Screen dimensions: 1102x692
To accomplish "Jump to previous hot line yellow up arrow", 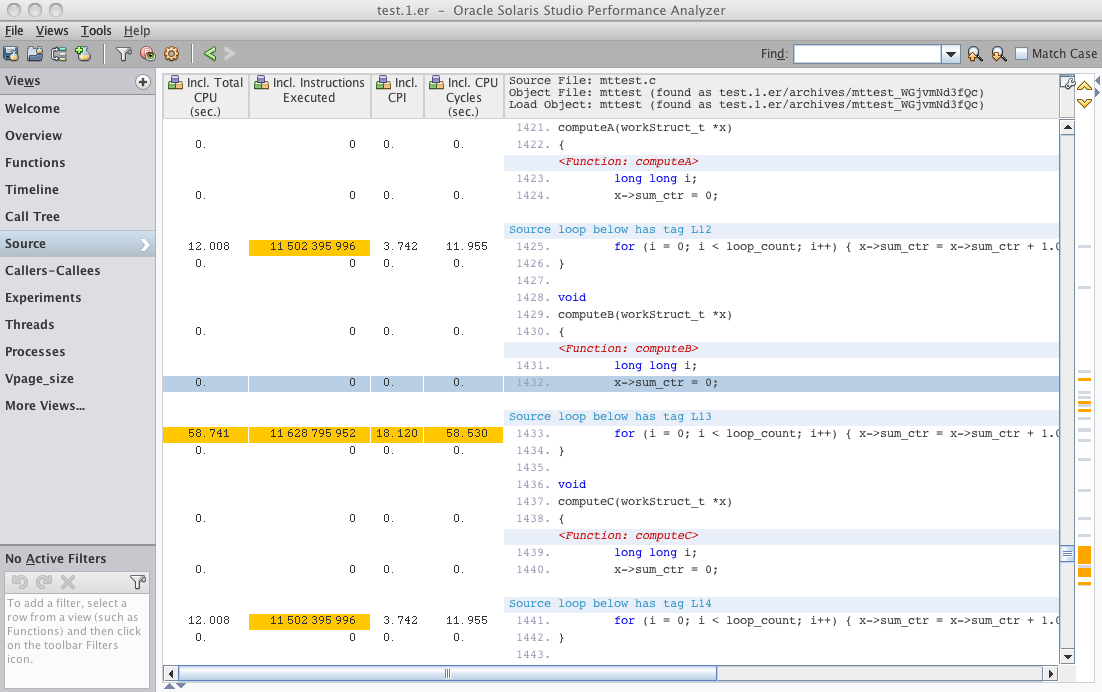I will point(1084,86).
